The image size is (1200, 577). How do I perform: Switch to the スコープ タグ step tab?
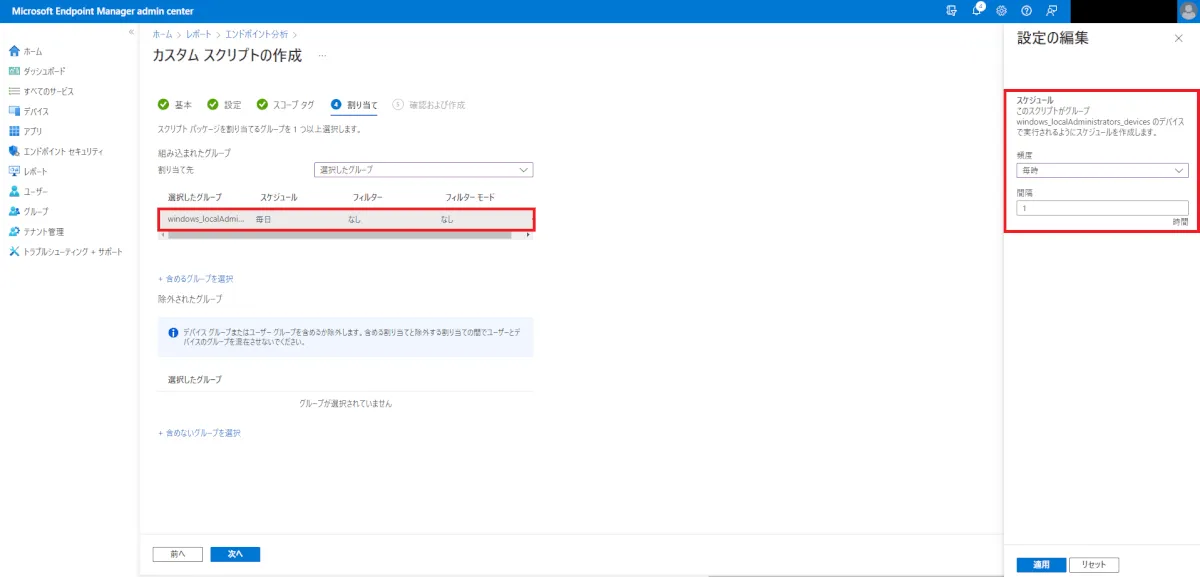pyautogui.click(x=286, y=104)
